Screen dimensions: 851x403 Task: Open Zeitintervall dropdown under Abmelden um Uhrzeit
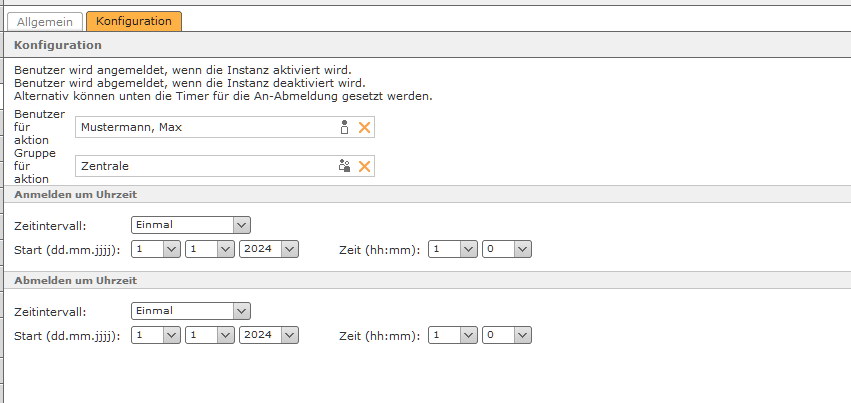click(x=190, y=311)
